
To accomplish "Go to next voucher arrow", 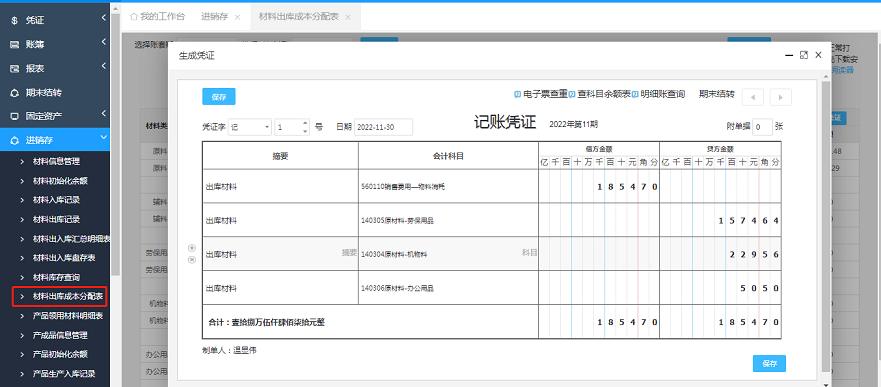I will (x=780, y=97).
